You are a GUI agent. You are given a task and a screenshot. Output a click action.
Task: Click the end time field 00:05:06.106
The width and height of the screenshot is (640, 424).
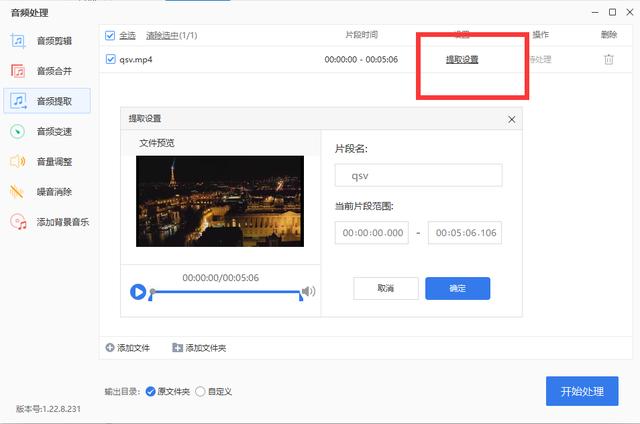point(465,233)
